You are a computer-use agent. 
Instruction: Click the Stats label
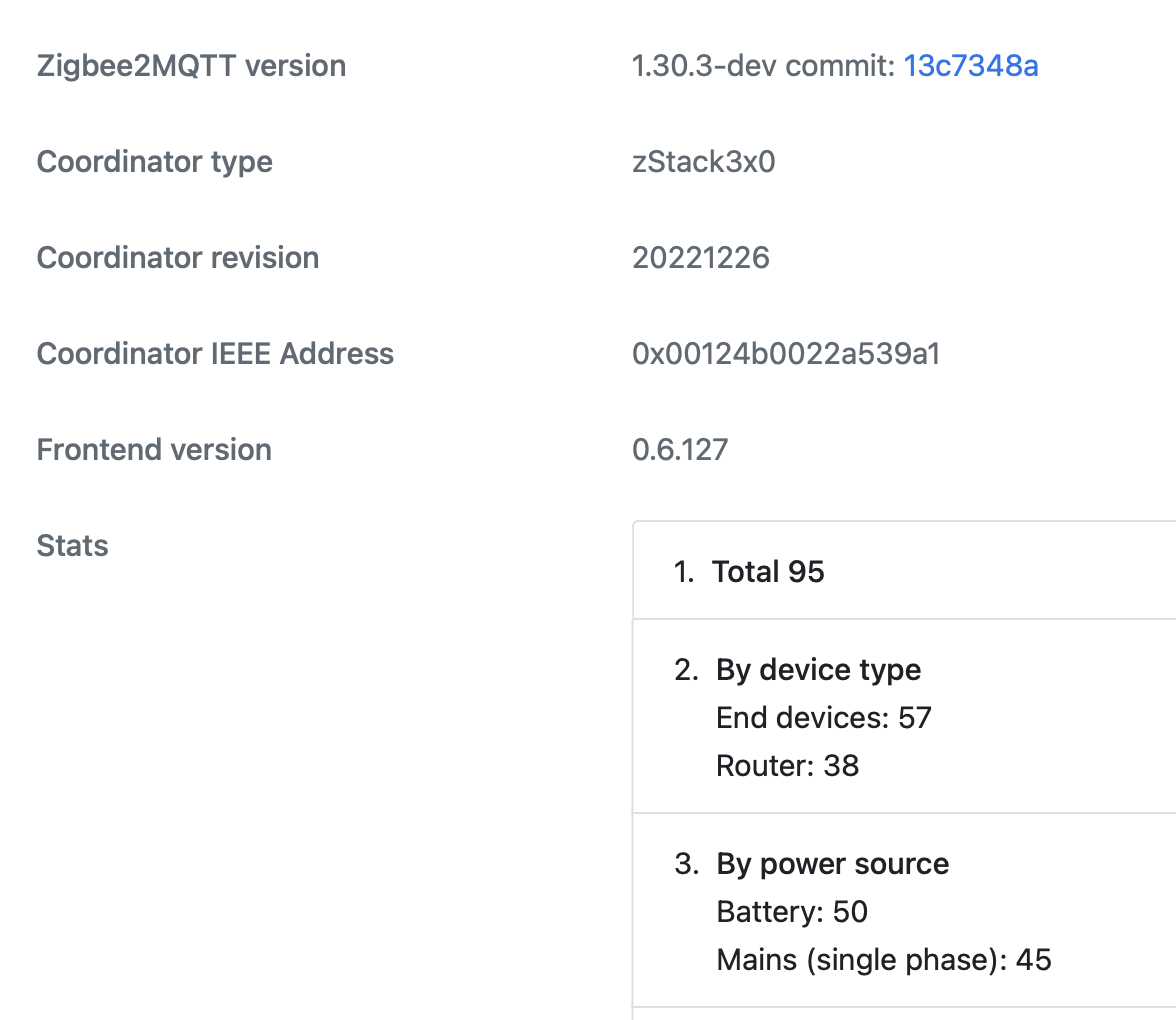pos(71,545)
